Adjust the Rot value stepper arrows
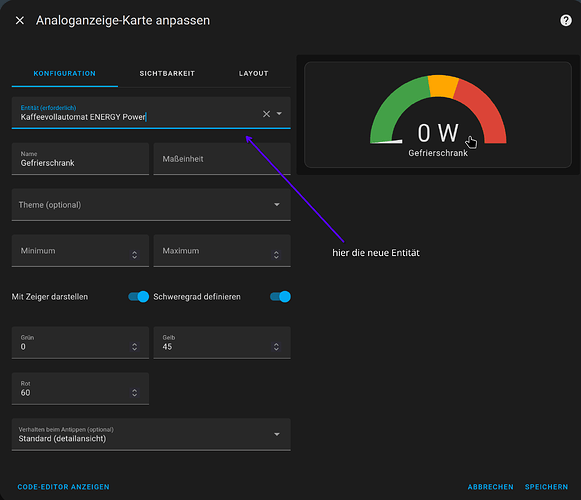Screen dimensions: 581x500 [135, 393]
